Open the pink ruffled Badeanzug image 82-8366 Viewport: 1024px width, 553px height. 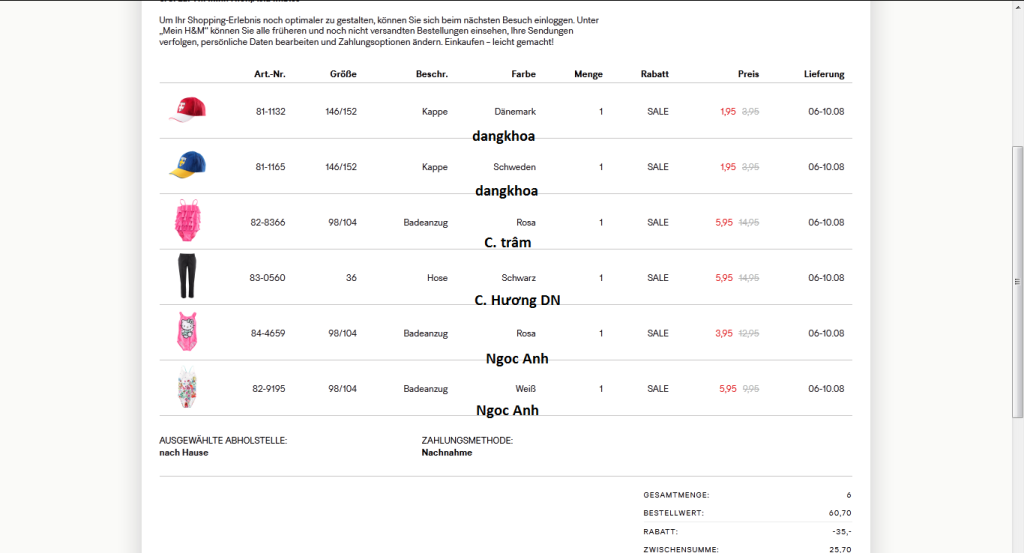pyautogui.click(x=187, y=221)
